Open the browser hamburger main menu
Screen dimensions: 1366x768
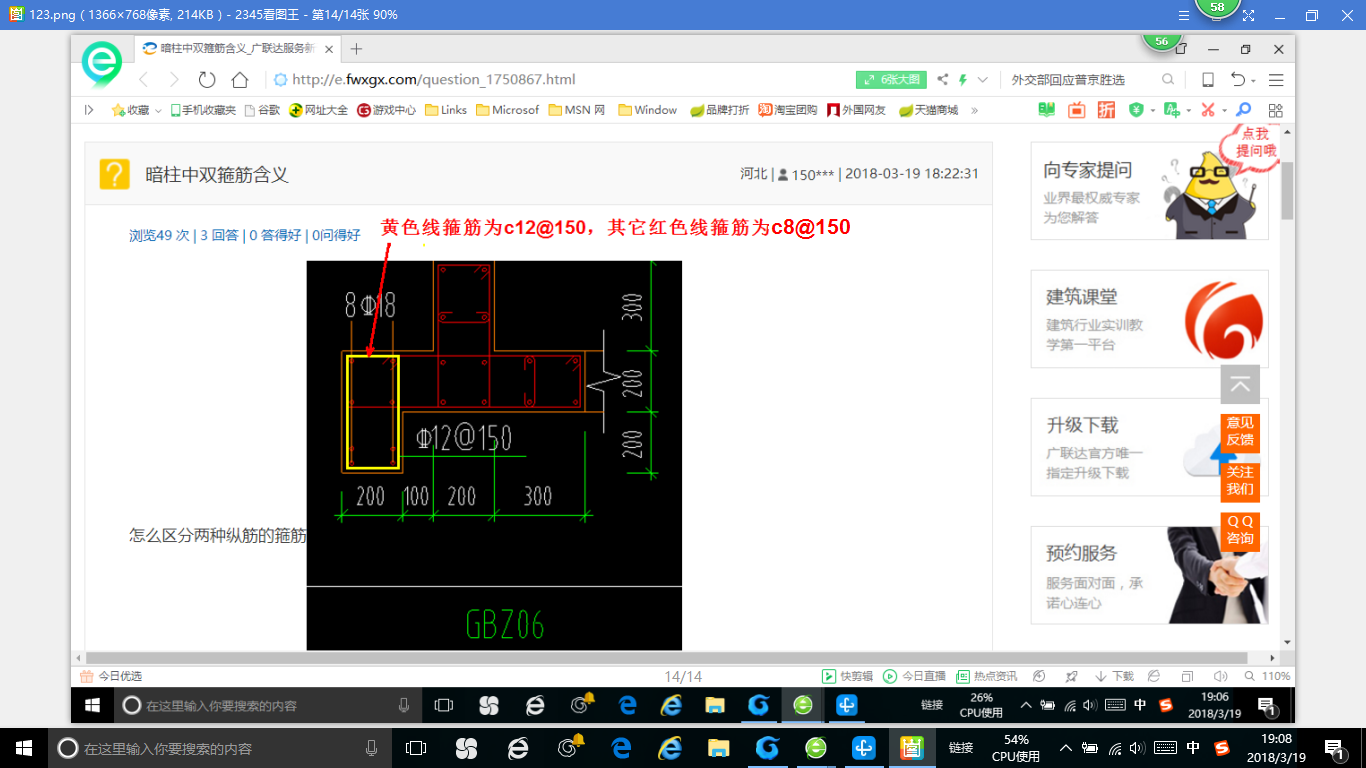[1276, 80]
